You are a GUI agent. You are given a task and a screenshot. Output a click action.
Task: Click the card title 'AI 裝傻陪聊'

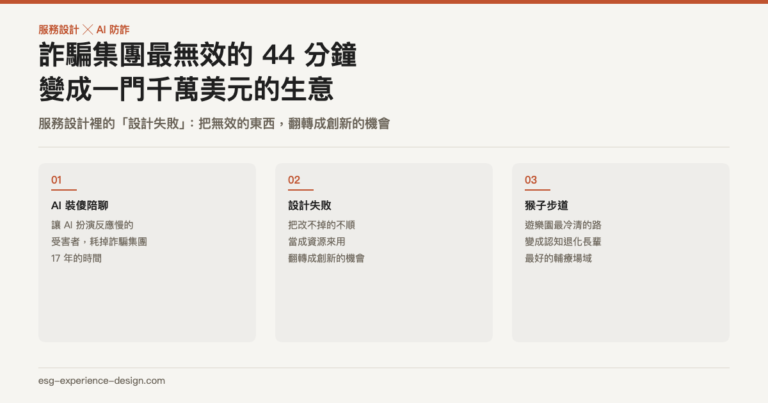click(x=79, y=206)
